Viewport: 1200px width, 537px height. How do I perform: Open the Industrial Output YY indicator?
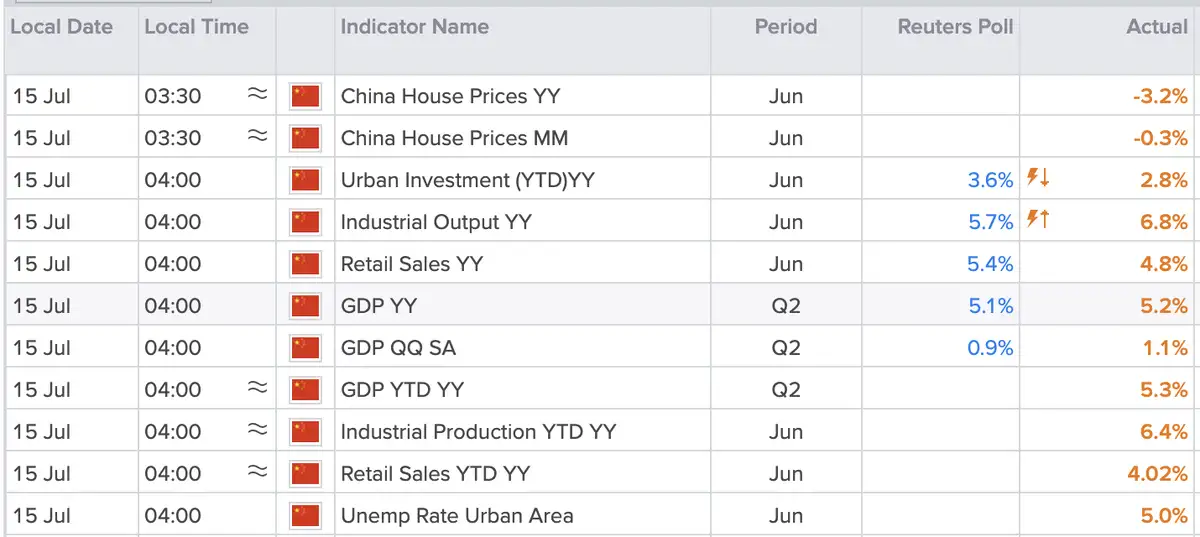[x=436, y=222]
